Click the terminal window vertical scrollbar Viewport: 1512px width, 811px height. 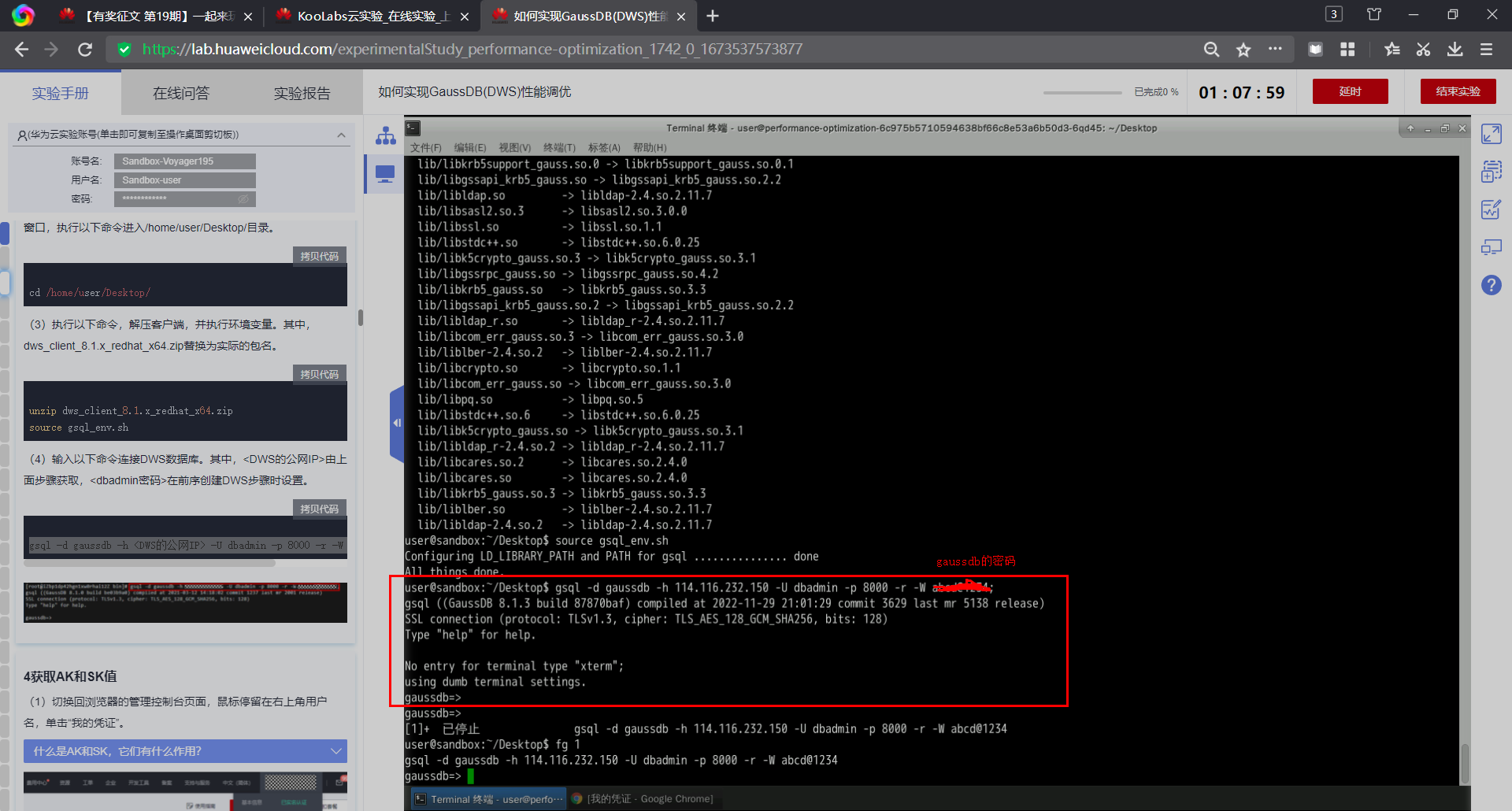[1465, 762]
